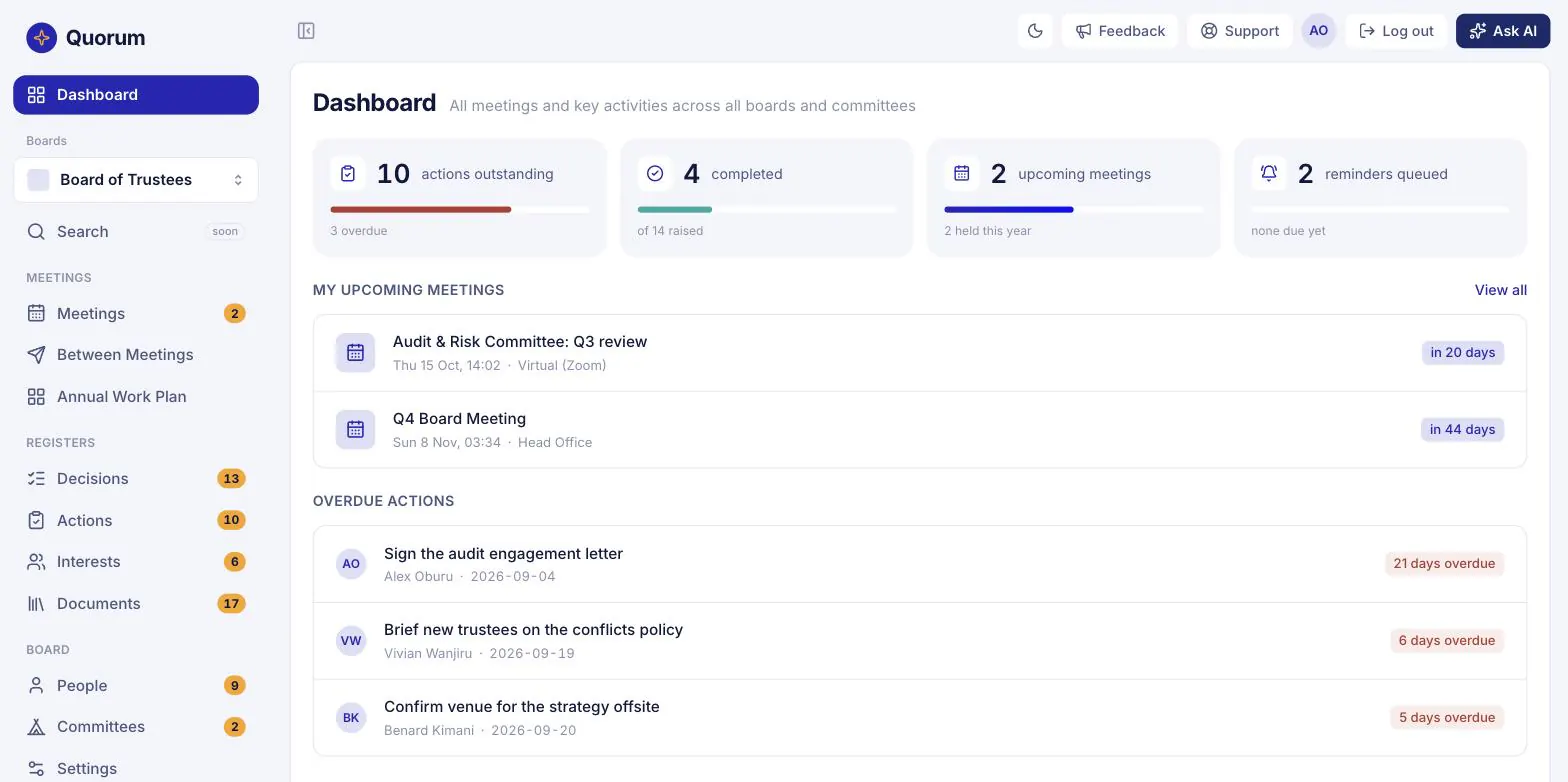Open the Support button
The width and height of the screenshot is (1568, 782).
pos(1240,31)
